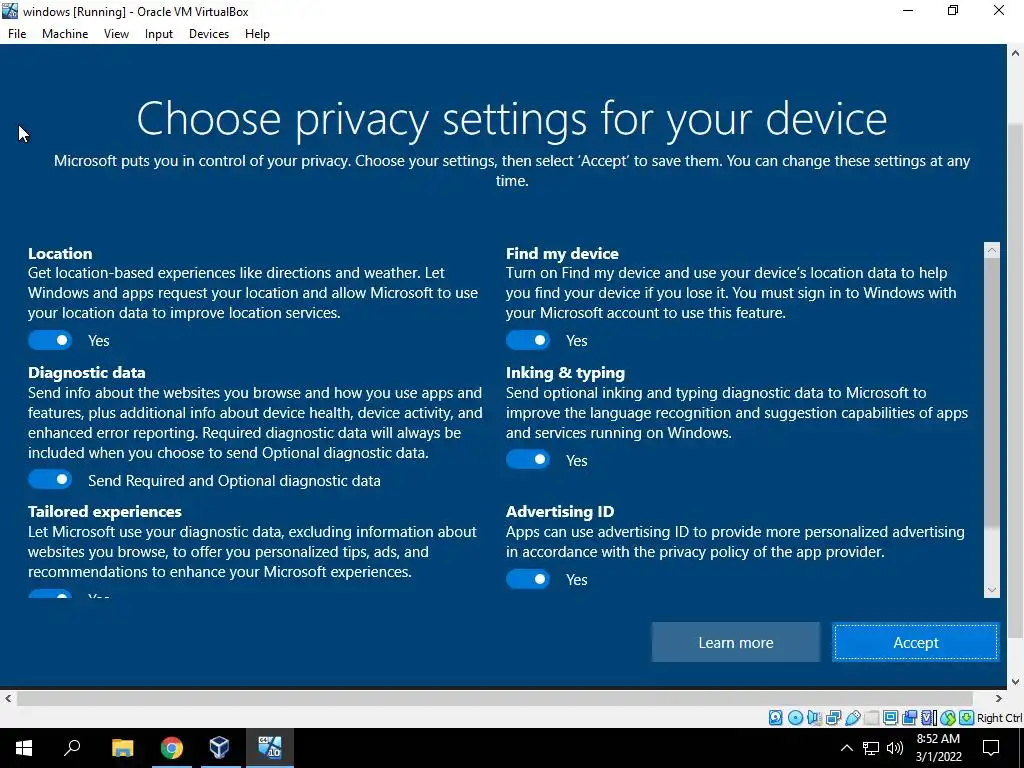
Task: Show hidden system tray icons
Action: click(x=846, y=748)
